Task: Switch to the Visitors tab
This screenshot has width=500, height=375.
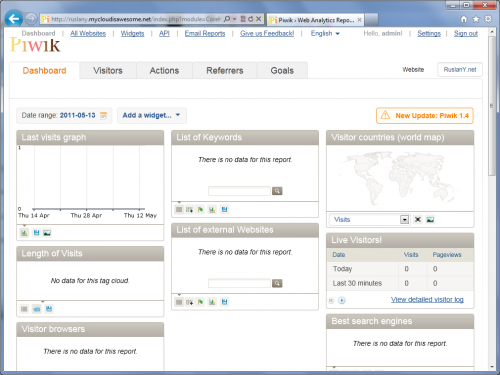Action: 108,71
